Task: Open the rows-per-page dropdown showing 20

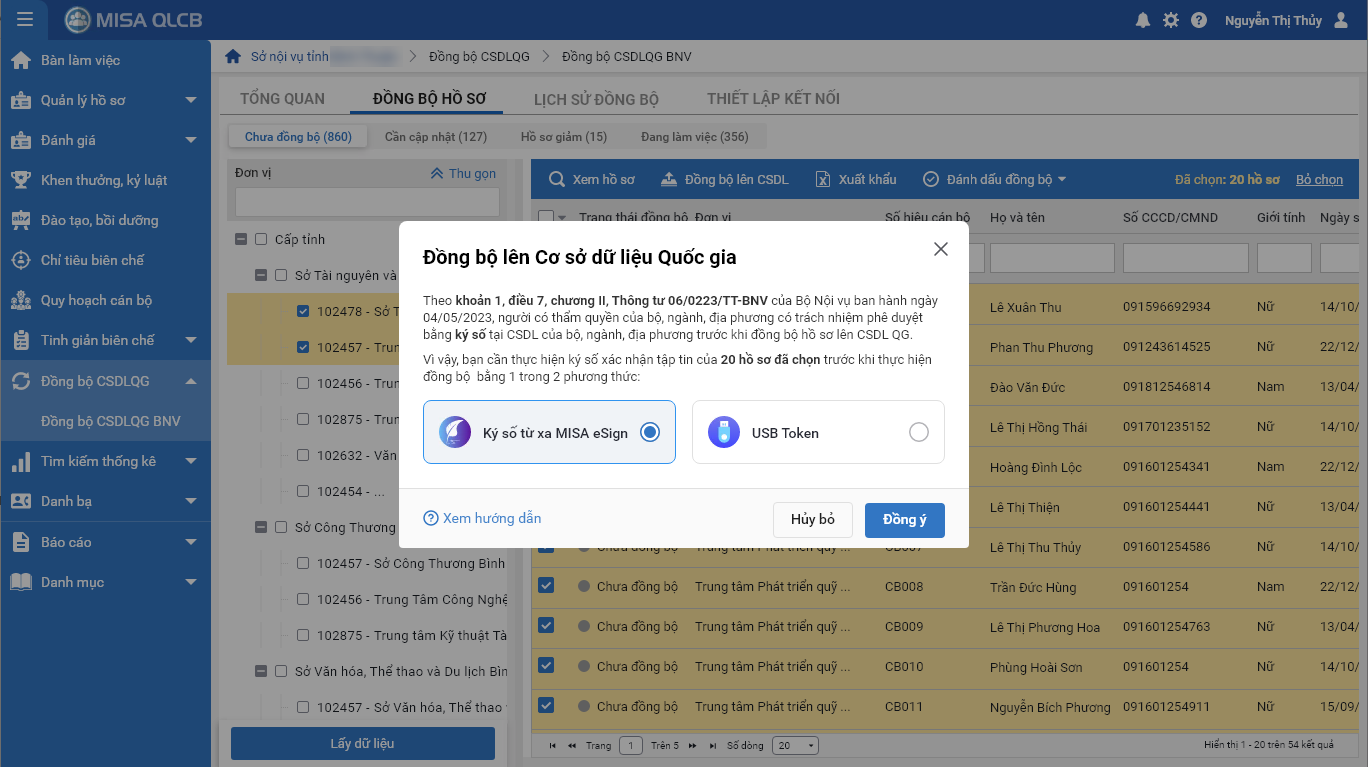Action: (796, 746)
